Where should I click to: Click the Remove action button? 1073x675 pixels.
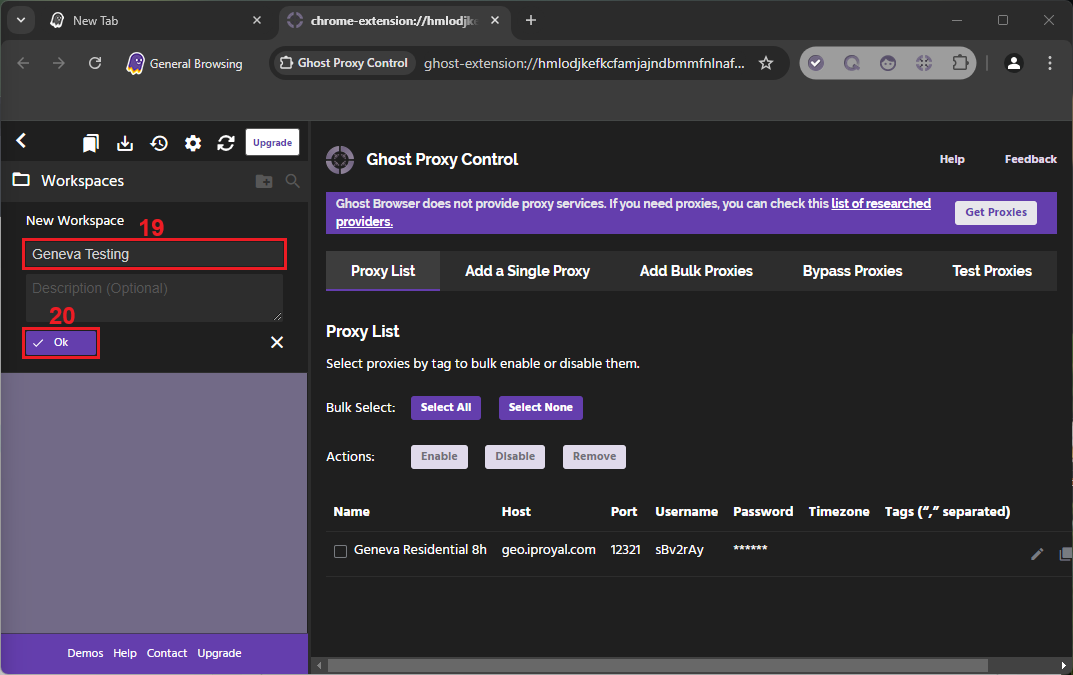(594, 457)
